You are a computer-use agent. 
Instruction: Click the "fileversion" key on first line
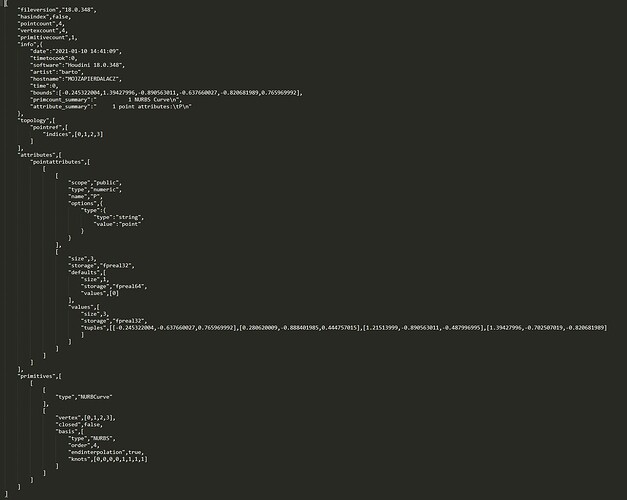pos(38,10)
